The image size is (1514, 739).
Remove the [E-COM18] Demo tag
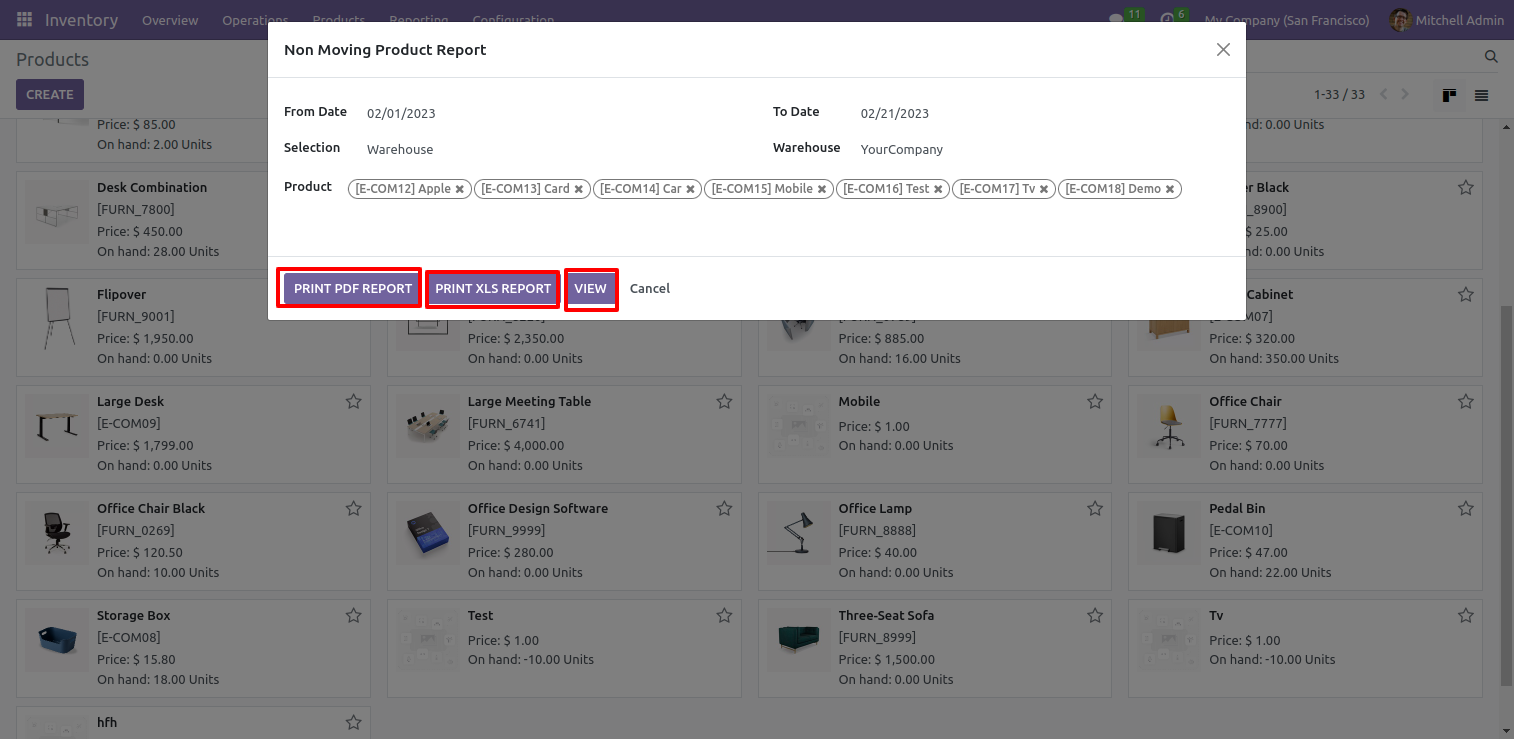(1170, 189)
